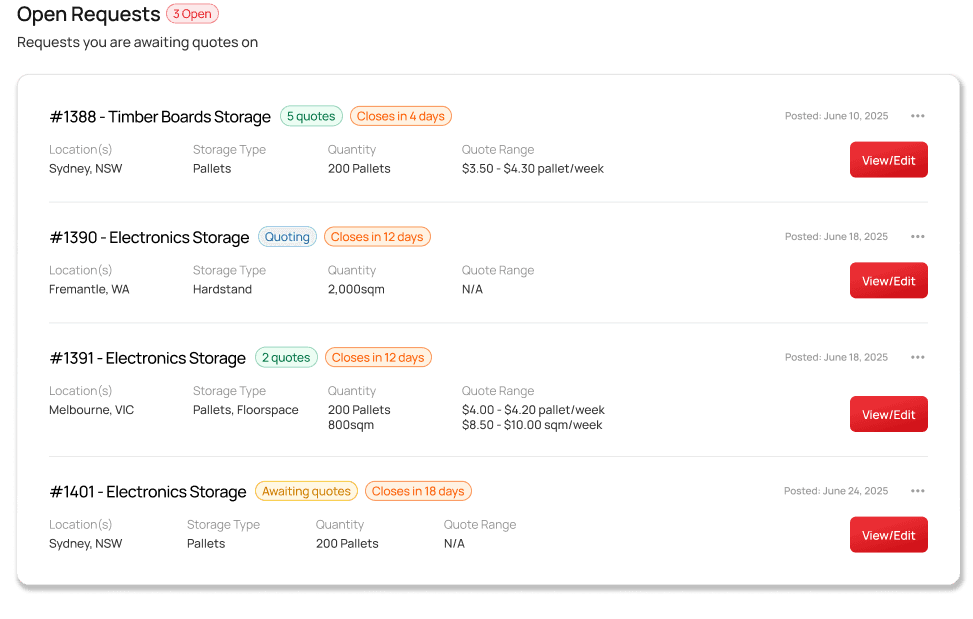
Task: Select the #1401 - Electronics Storage title
Action: [148, 492]
